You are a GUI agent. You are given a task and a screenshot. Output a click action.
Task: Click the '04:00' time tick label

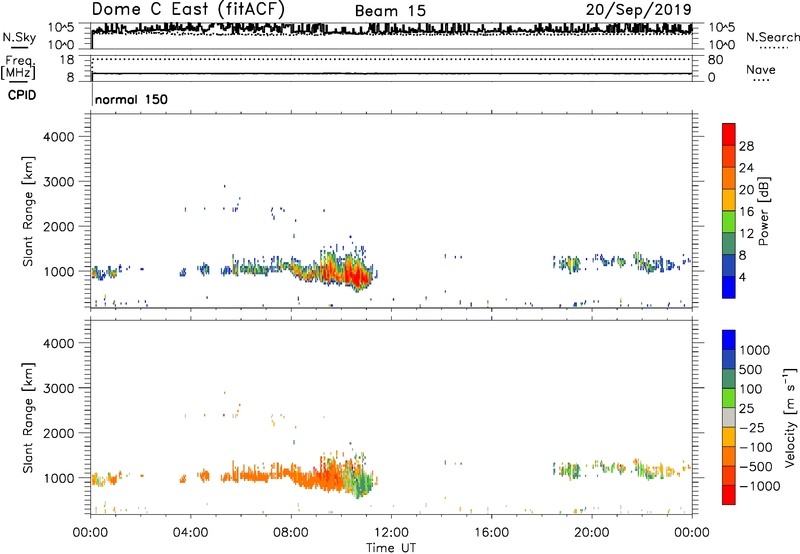point(191,533)
